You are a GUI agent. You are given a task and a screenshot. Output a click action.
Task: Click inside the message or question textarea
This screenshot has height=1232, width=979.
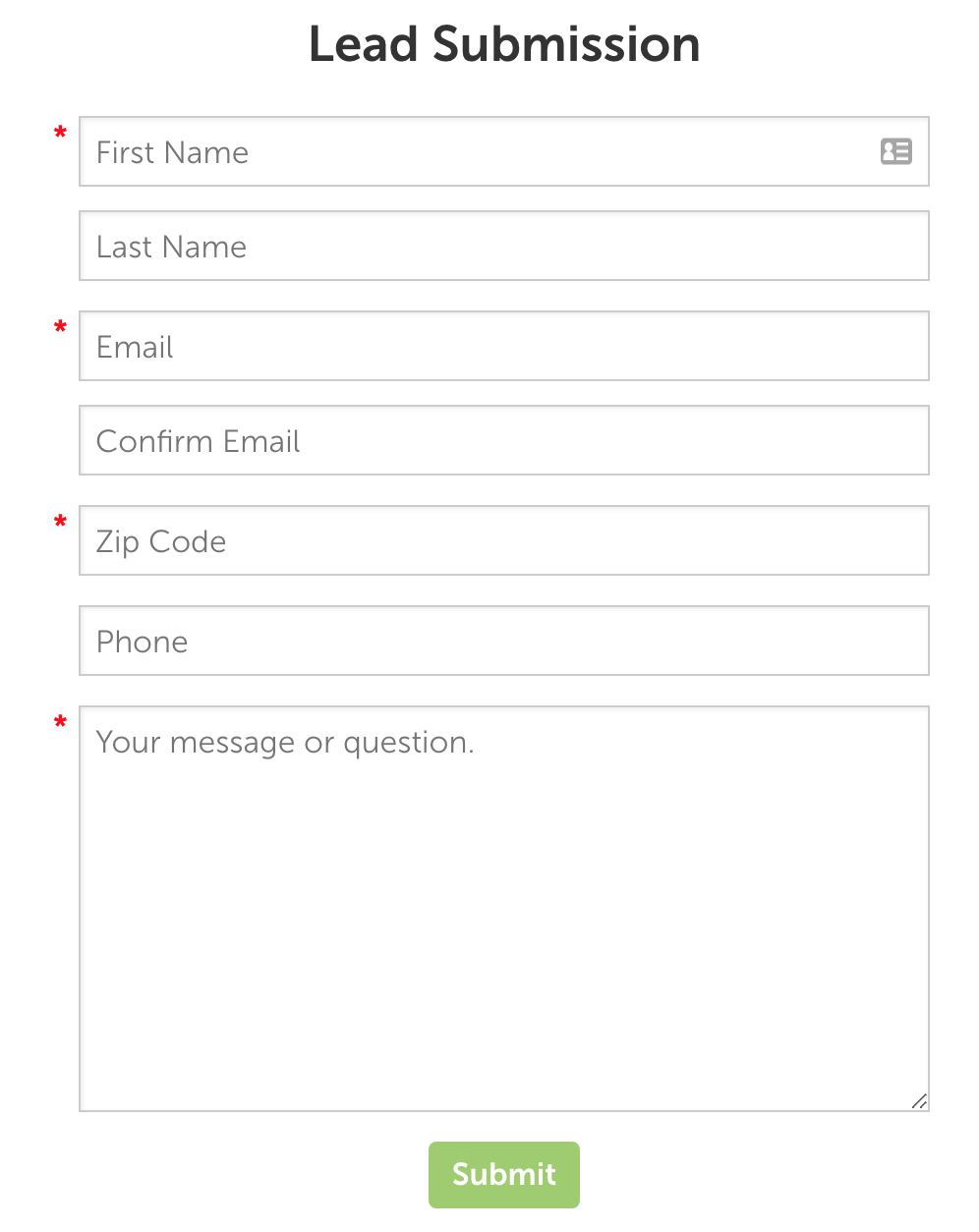pos(504,909)
